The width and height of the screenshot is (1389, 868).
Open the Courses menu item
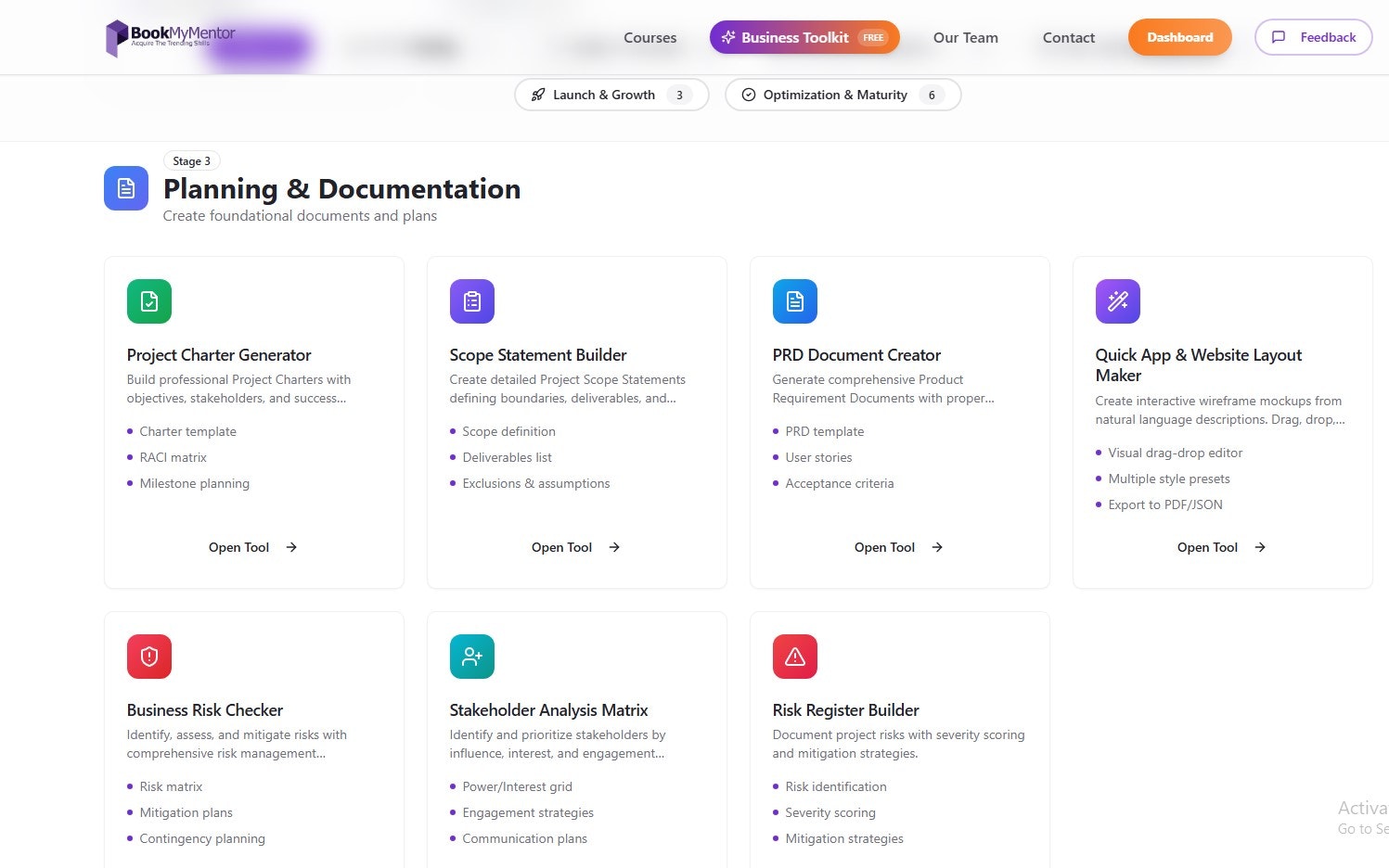click(x=649, y=37)
